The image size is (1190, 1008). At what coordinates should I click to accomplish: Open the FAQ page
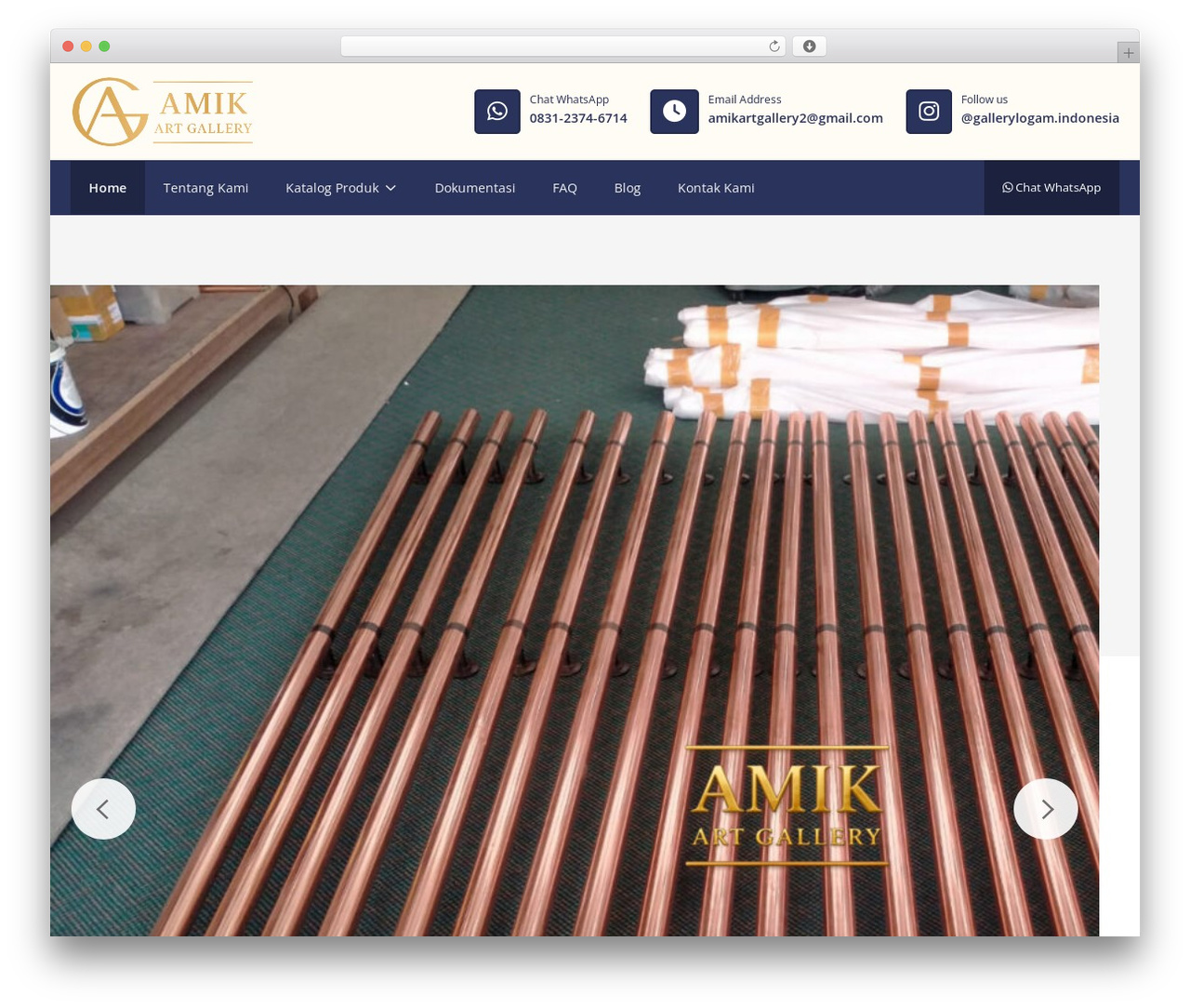(564, 188)
